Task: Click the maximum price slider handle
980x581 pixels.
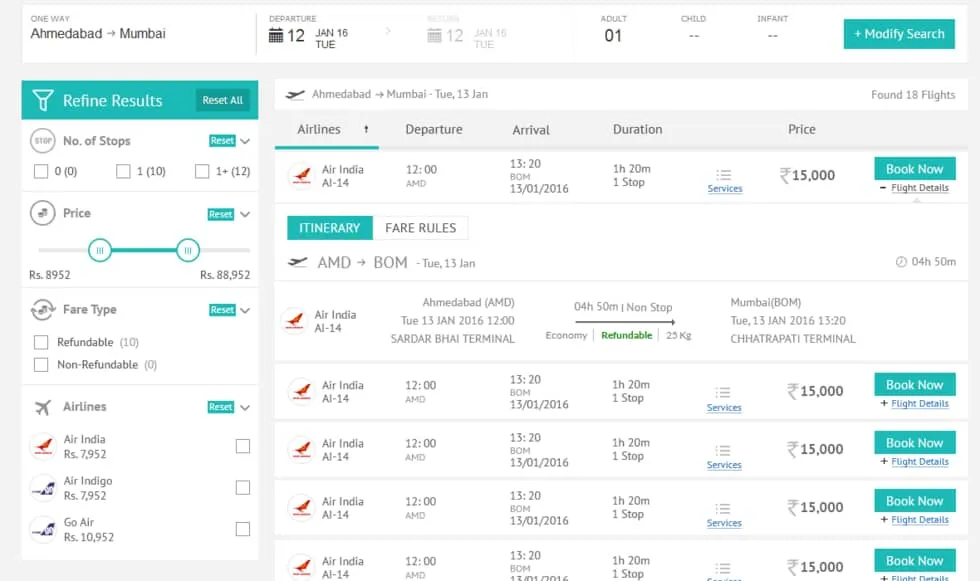Action: click(x=188, y=251)
